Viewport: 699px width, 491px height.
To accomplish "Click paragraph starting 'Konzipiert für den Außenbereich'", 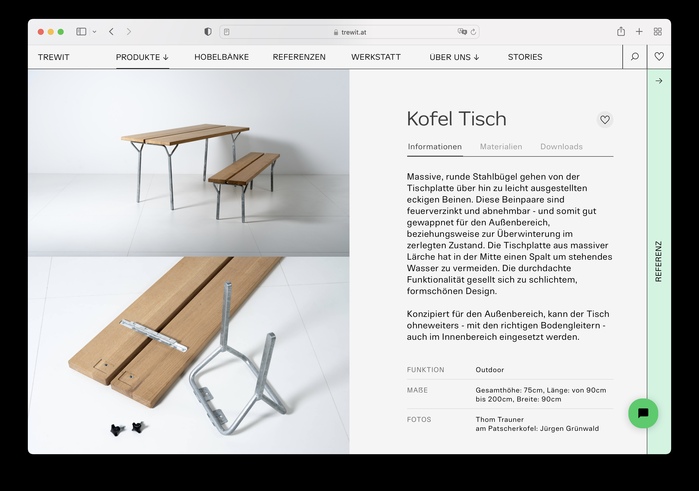I will point(508,326).
